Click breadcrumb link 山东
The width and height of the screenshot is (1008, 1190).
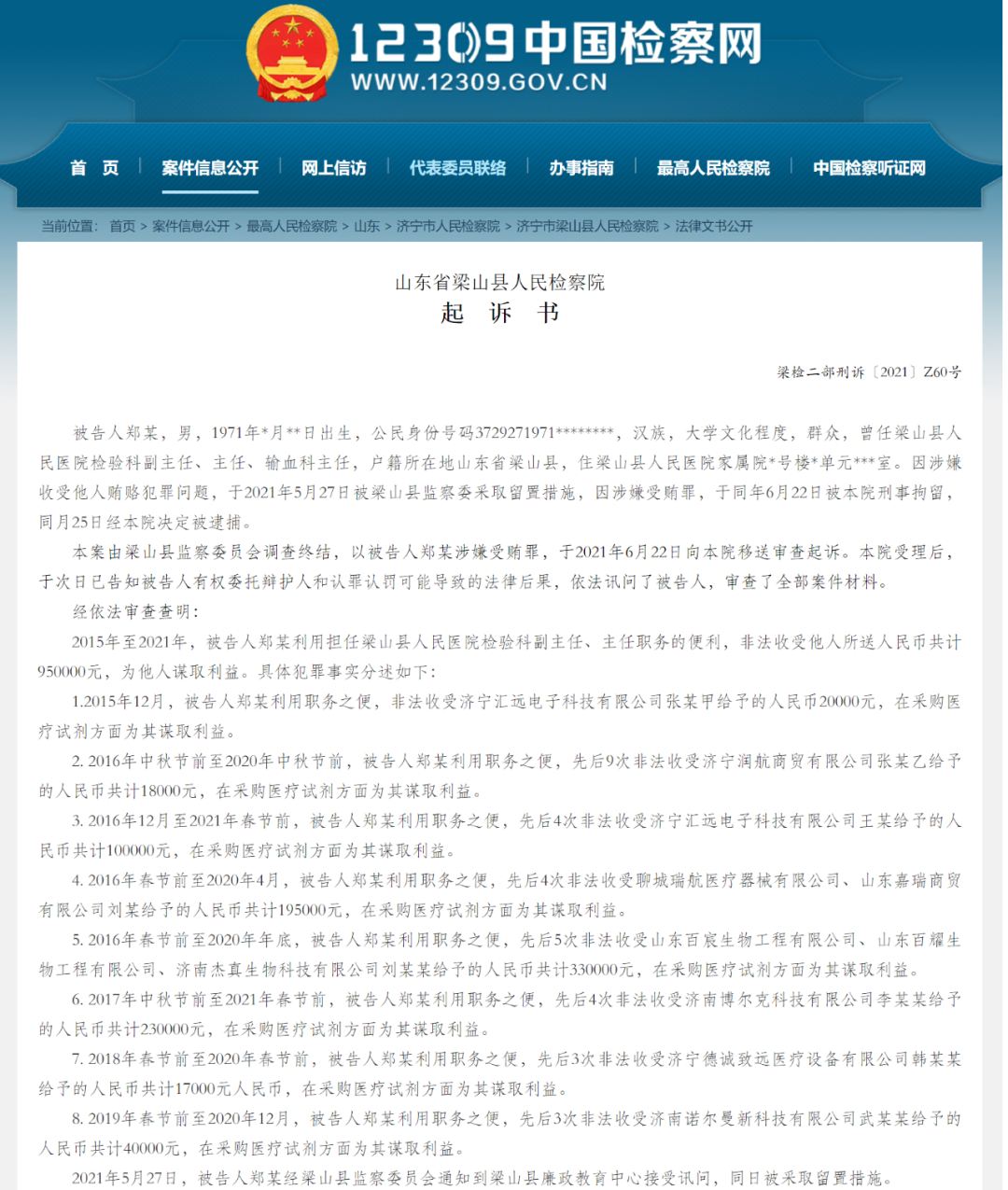pyautogui.click(x=367, y=226)
